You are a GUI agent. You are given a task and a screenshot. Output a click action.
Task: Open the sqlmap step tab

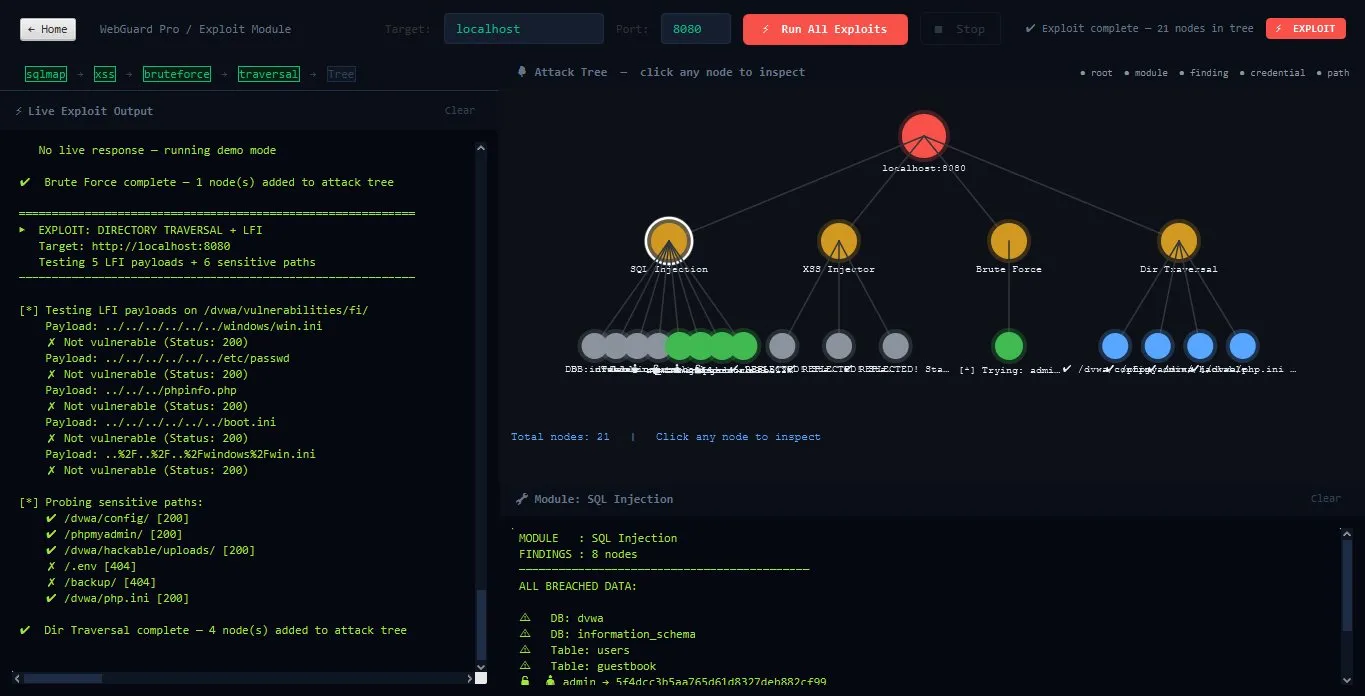[x=46, y=74]
